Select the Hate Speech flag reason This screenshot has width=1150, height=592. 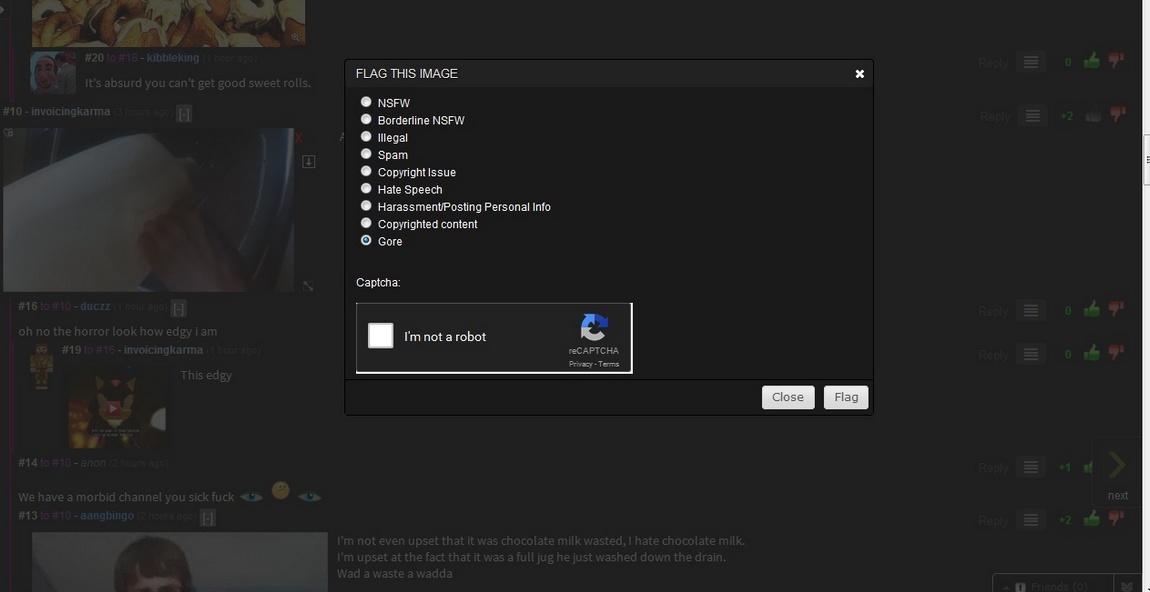366,188
